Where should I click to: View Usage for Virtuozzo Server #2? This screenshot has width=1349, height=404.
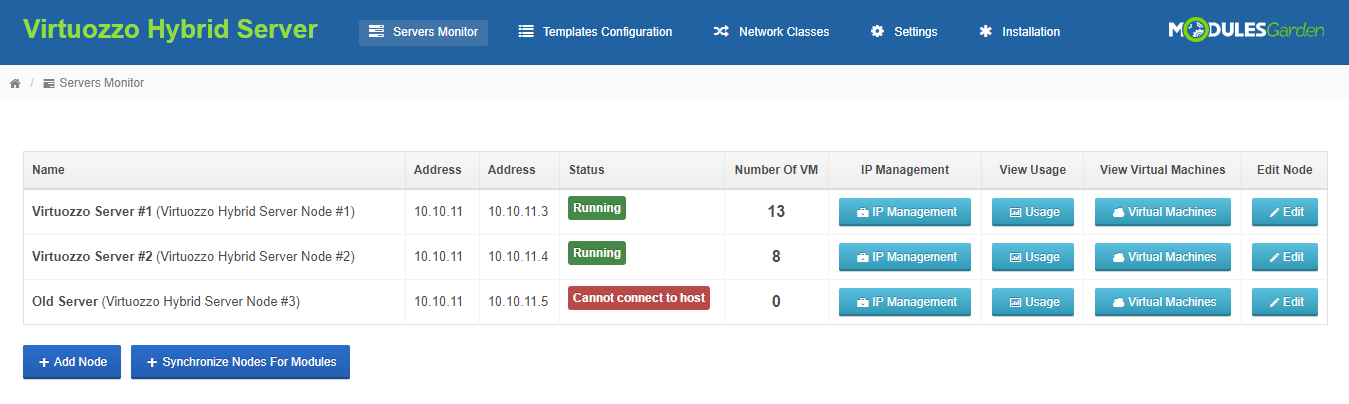point(1033,257)
